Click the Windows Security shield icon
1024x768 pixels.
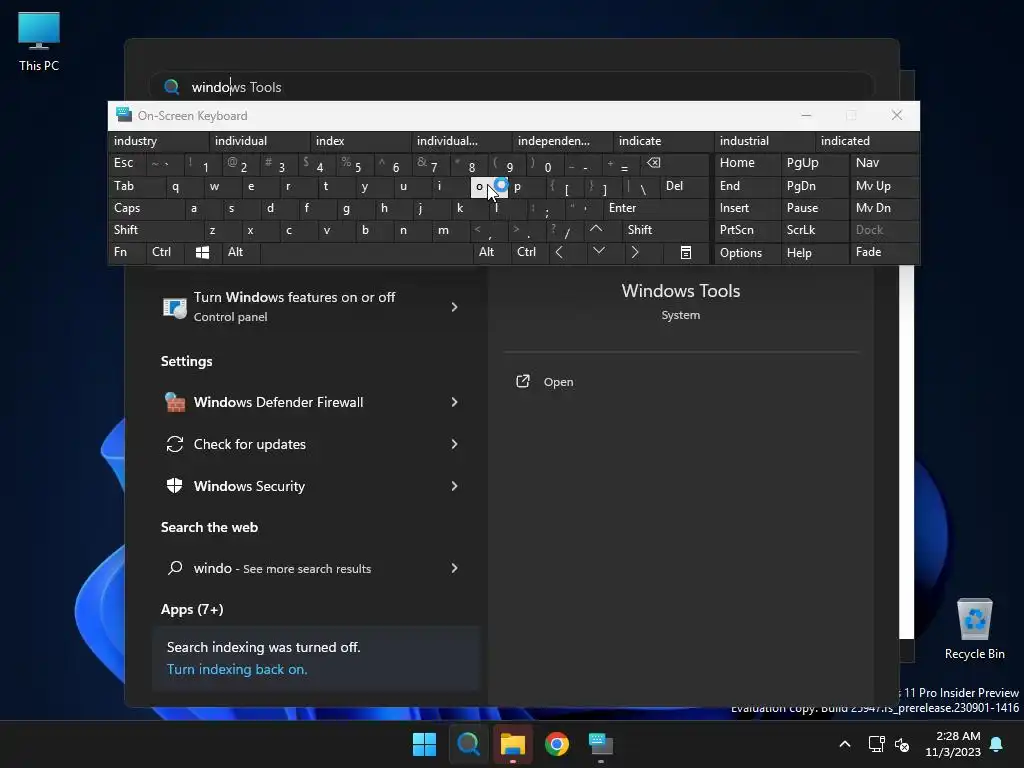coord(174,486)
